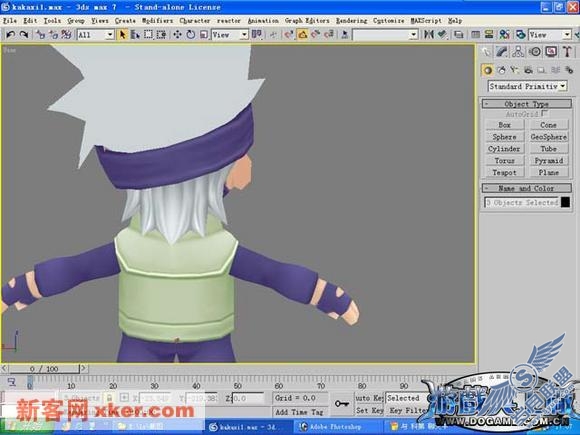Select the Shapes category icon
Screen dimensions: 580x435
[x=502, y=70]
